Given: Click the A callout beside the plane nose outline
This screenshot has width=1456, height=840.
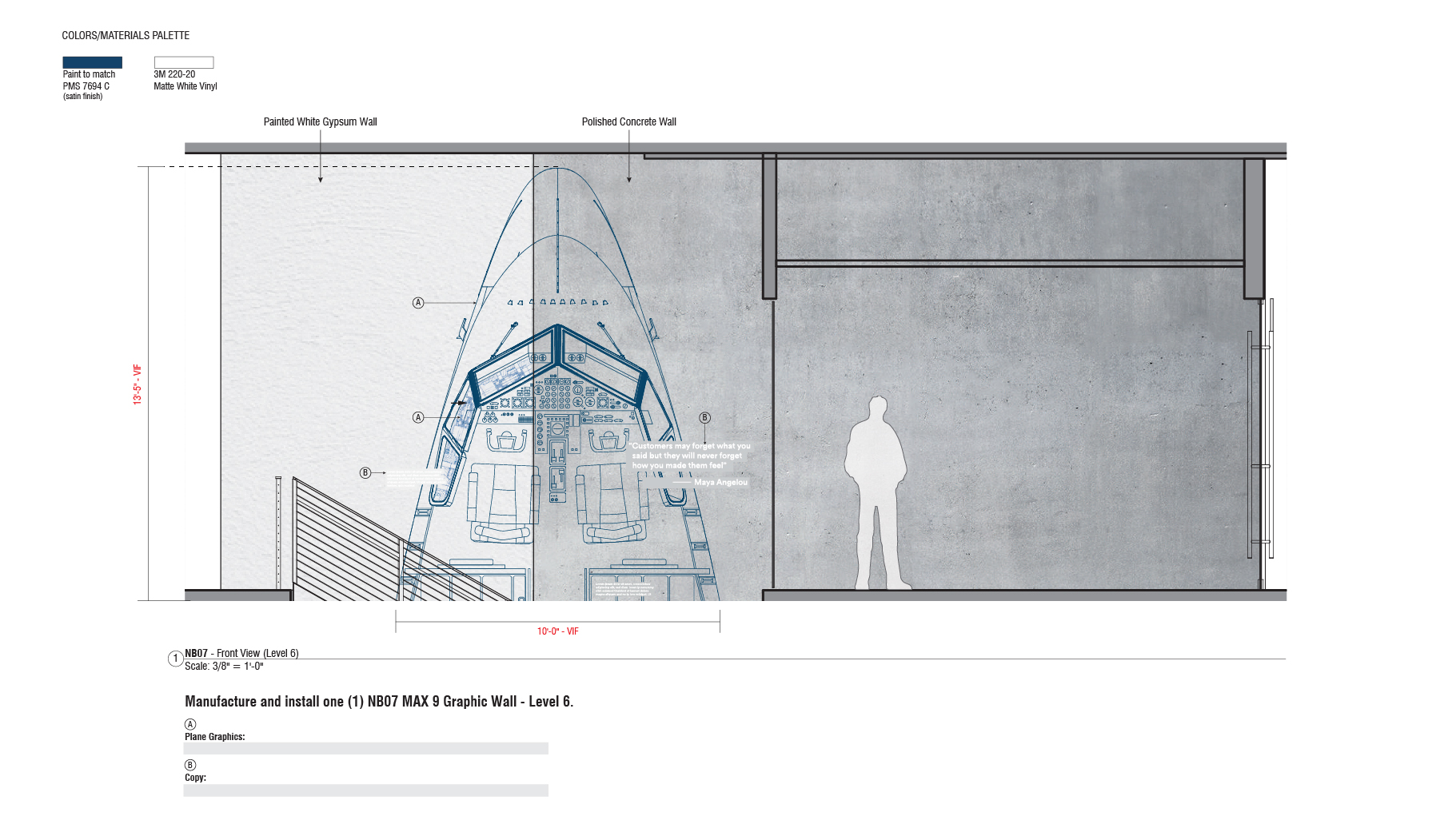Looking at the screenshot, I should coord(418,303).
